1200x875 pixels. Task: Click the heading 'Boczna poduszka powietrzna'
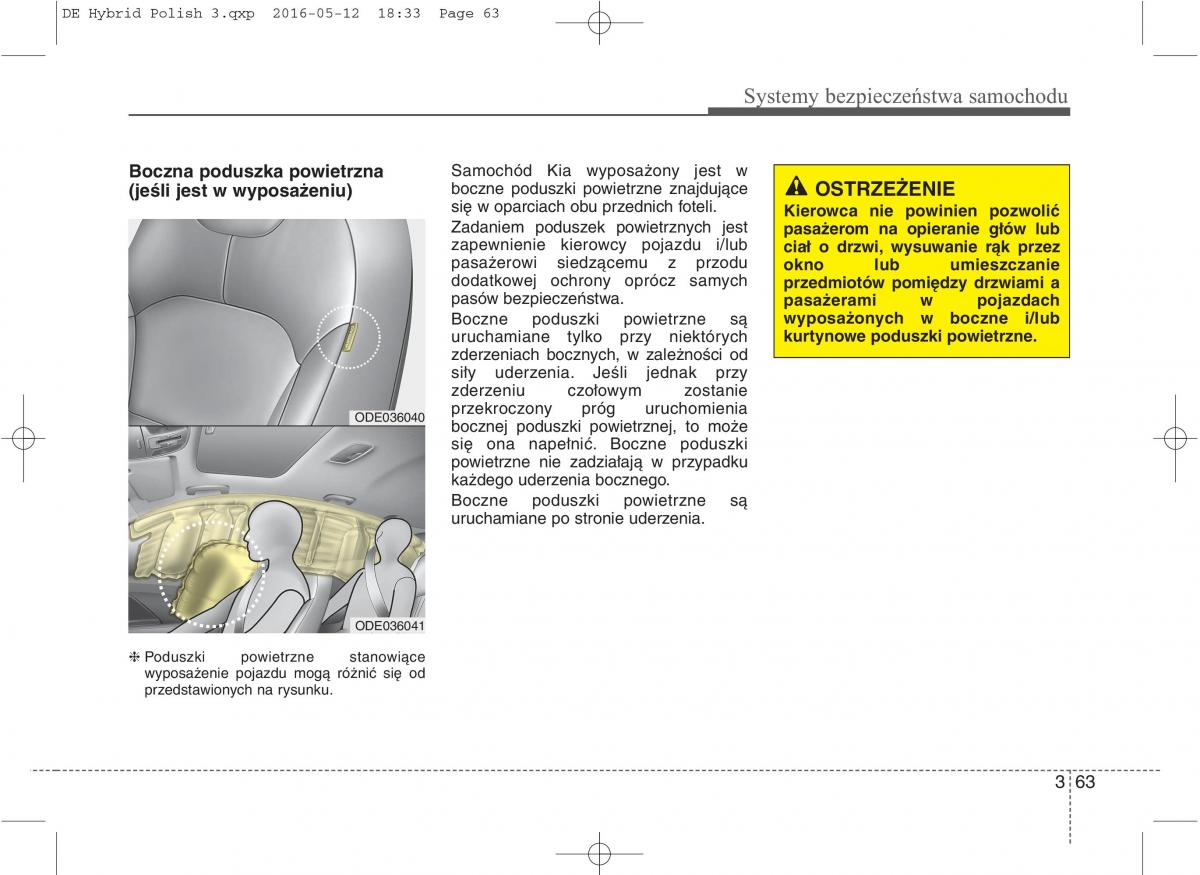tap(256, 172)
